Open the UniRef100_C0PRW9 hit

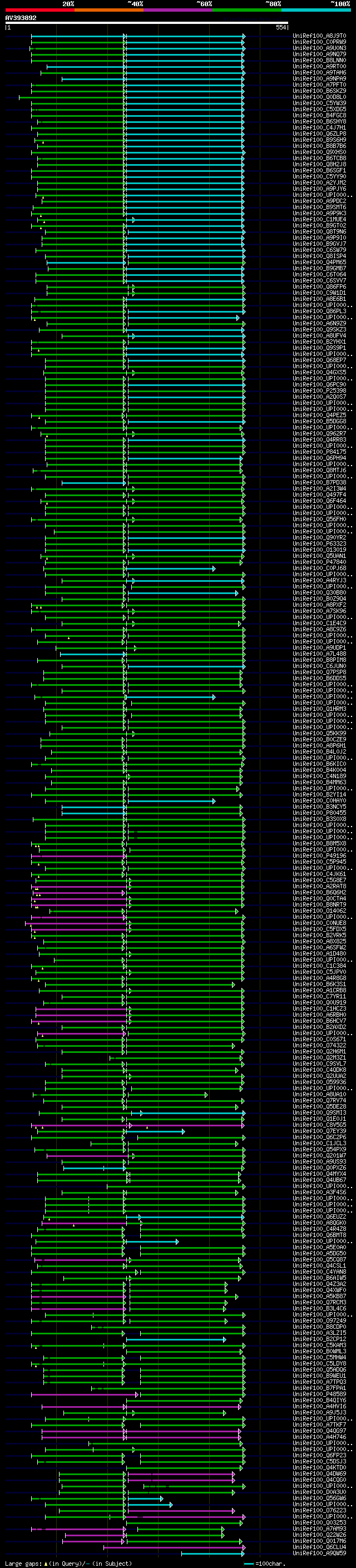pos(319,42)
